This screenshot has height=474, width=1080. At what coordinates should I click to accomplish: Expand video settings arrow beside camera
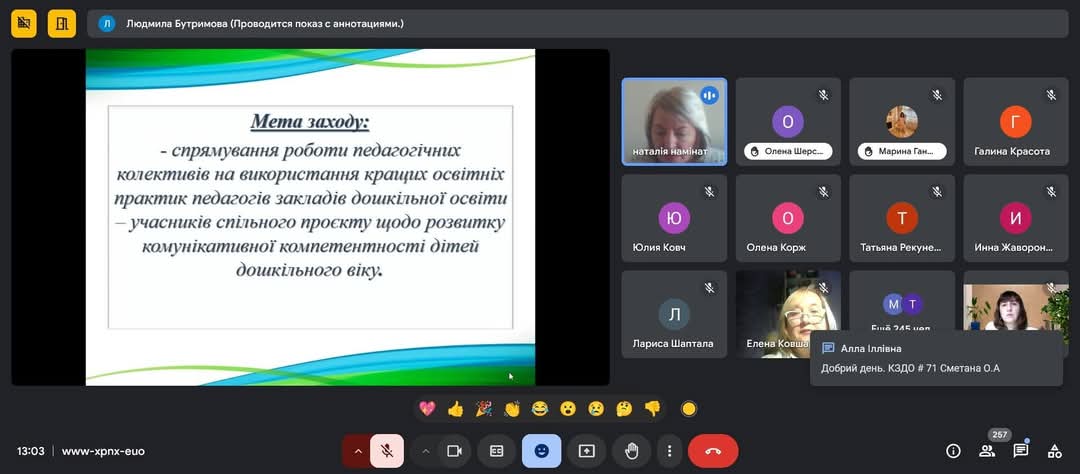[425, 451]
